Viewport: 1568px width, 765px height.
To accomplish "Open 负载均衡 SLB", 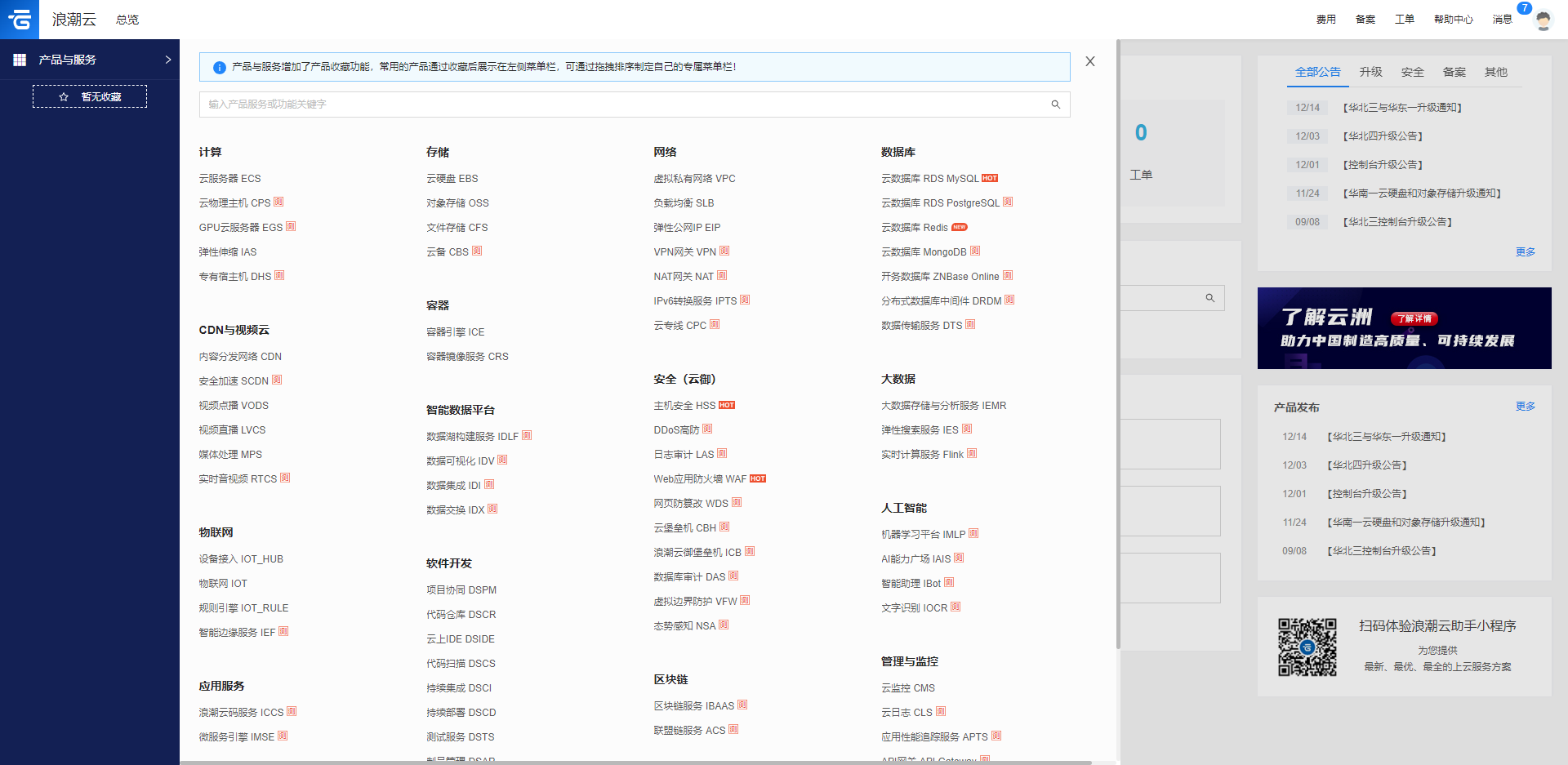I will [684, 202].
